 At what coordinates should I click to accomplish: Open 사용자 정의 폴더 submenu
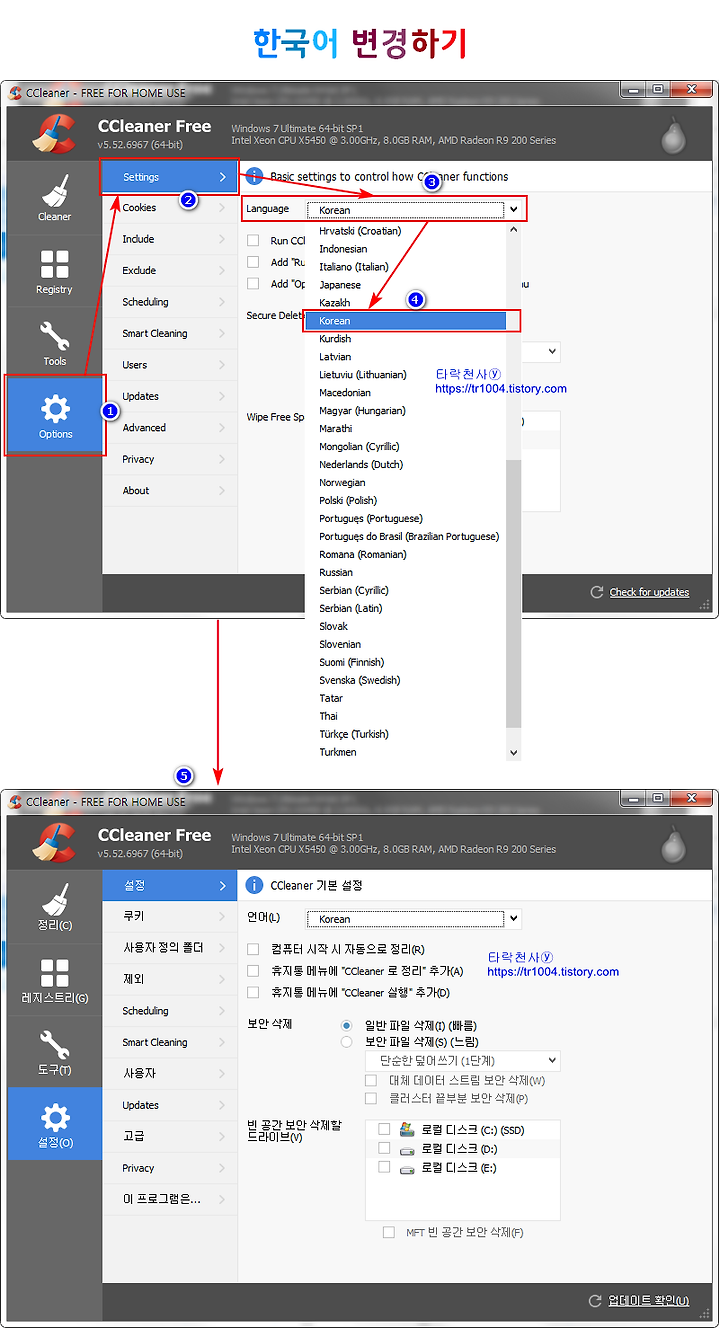click(x=170, y=948)
